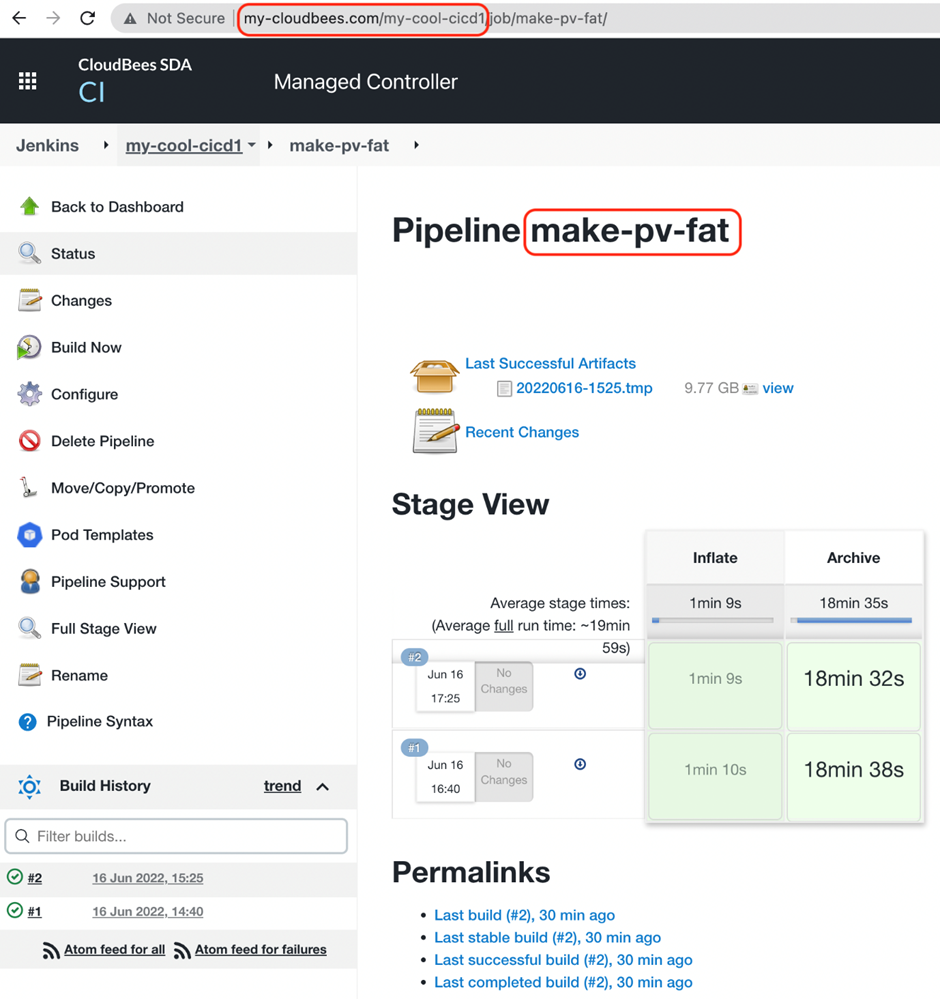Click the Pipeline Syntax help icon
The height and width of the screenshot is (999, 940).
click(27, 722)
